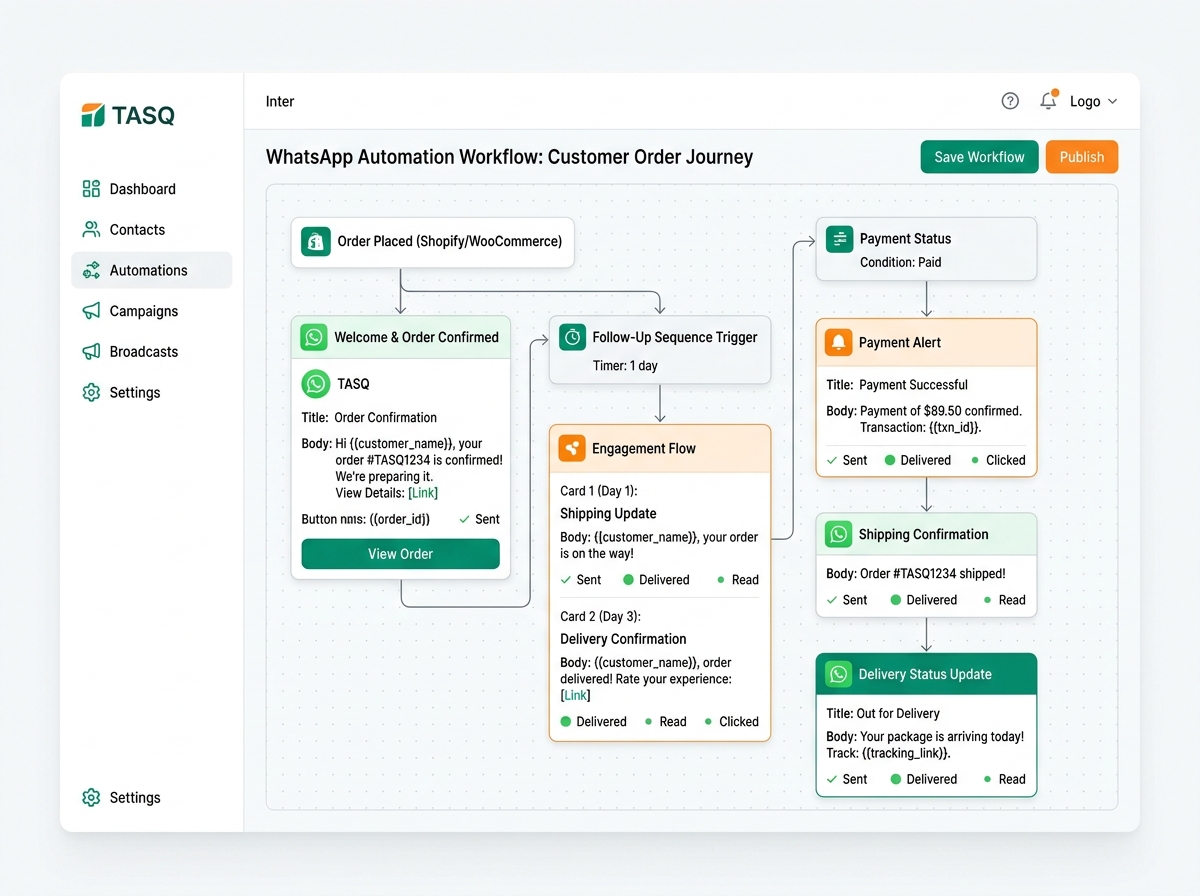Open Contacts in the sidebar
This screenshot has width=1200, height=896.
pyautogui.click(x=152, y=230)
